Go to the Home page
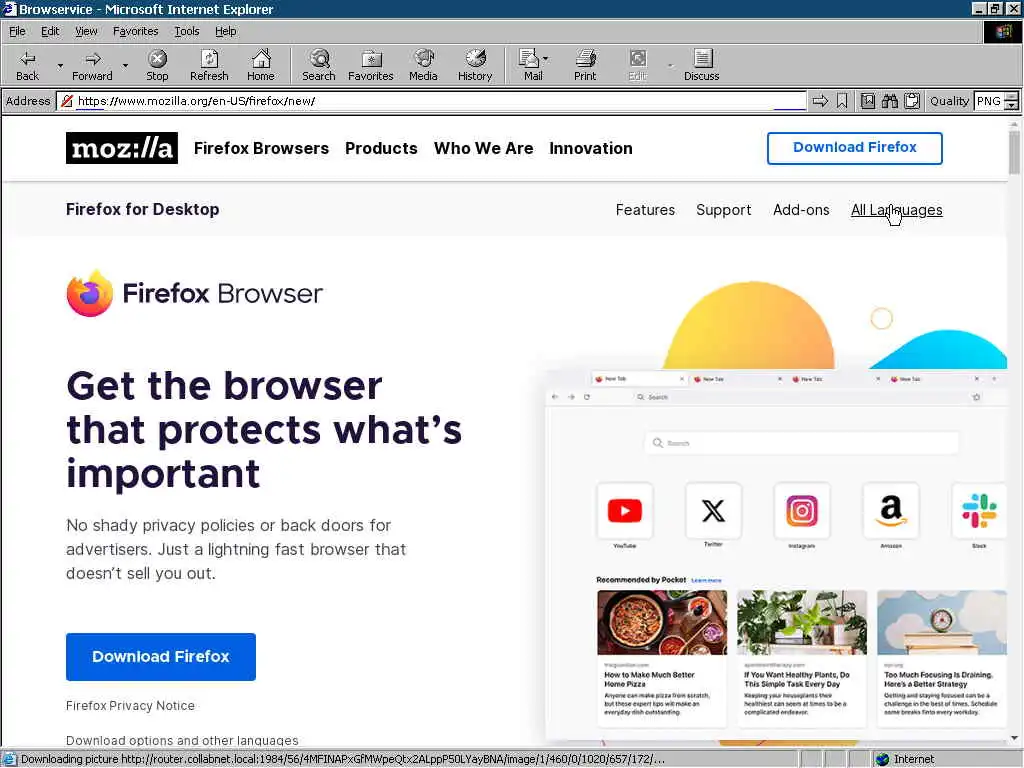1024x768 pixels. 261,65
